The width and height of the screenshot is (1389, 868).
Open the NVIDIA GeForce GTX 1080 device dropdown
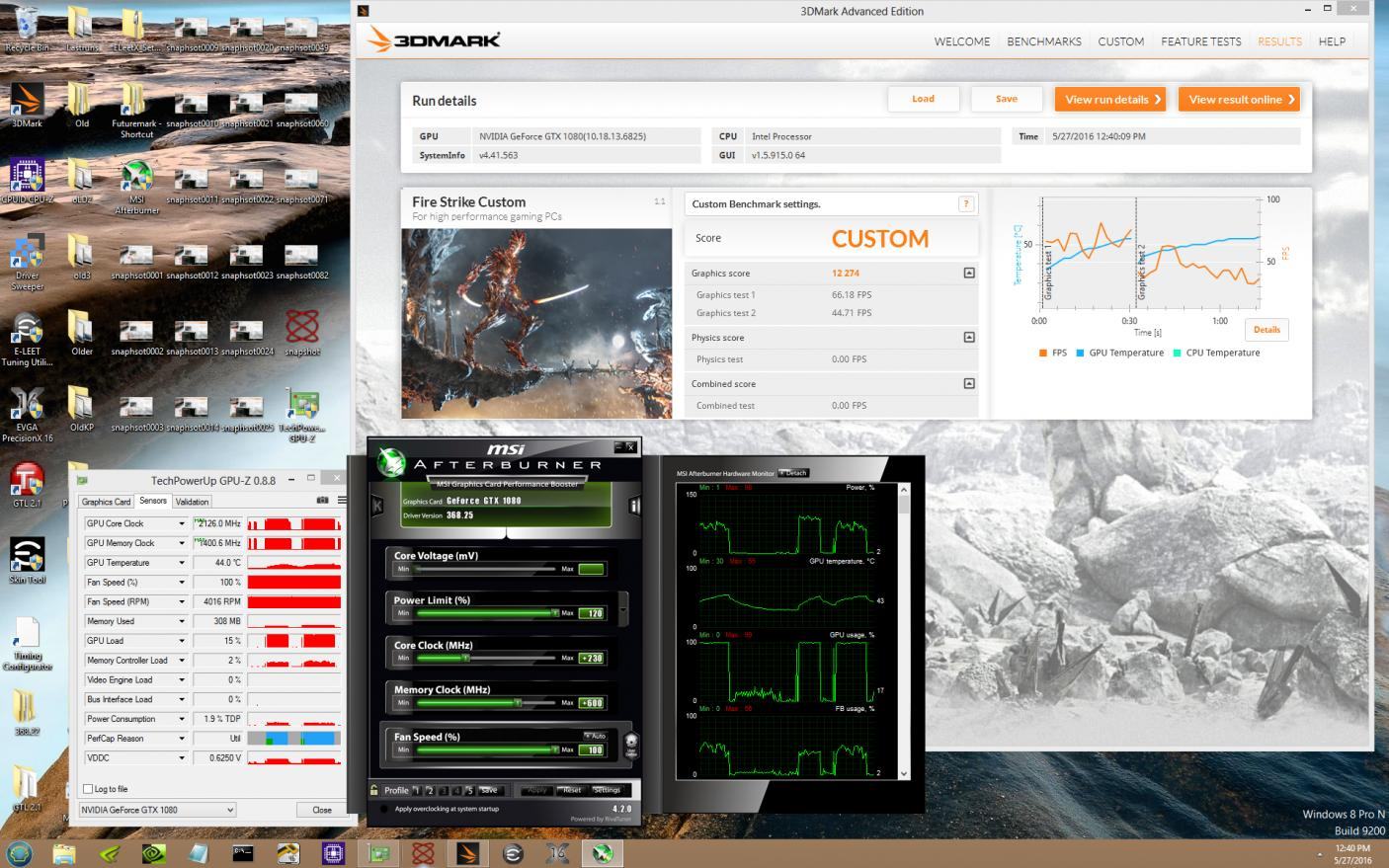158,810
